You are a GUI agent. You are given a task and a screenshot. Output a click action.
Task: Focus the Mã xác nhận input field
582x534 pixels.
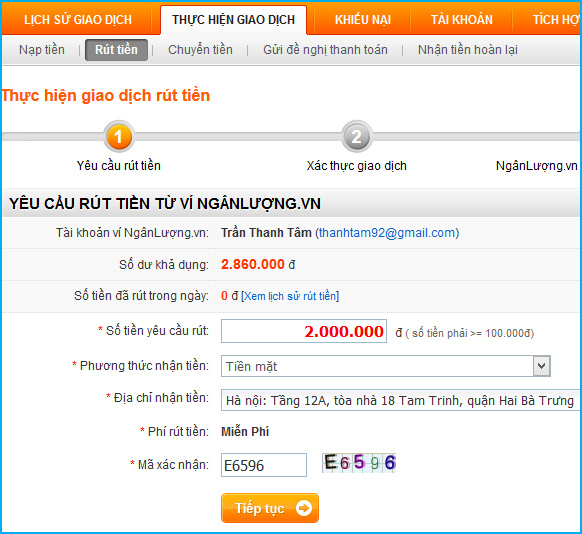(x=264, y=465)
